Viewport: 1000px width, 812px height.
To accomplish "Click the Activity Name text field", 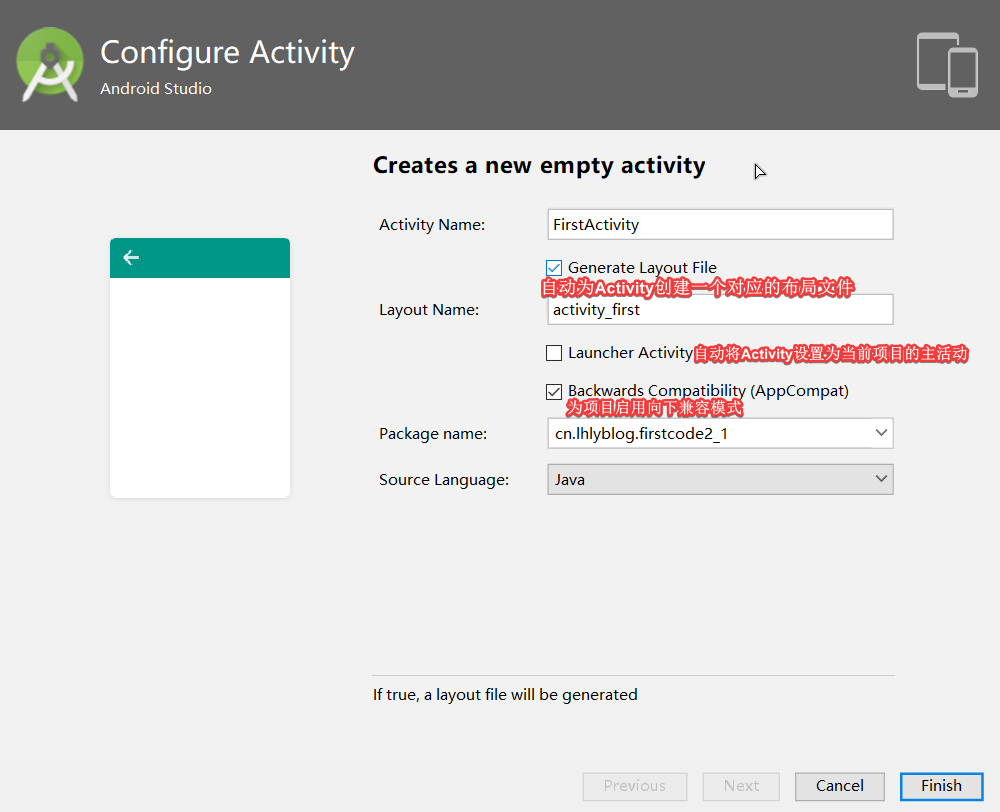I will tap(720, 224).
